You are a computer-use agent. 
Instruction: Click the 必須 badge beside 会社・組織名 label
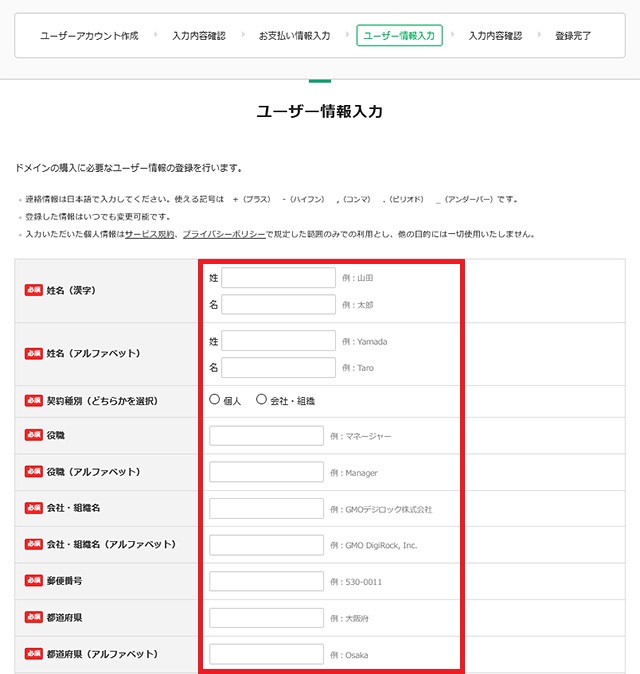[x=34, y=508]
